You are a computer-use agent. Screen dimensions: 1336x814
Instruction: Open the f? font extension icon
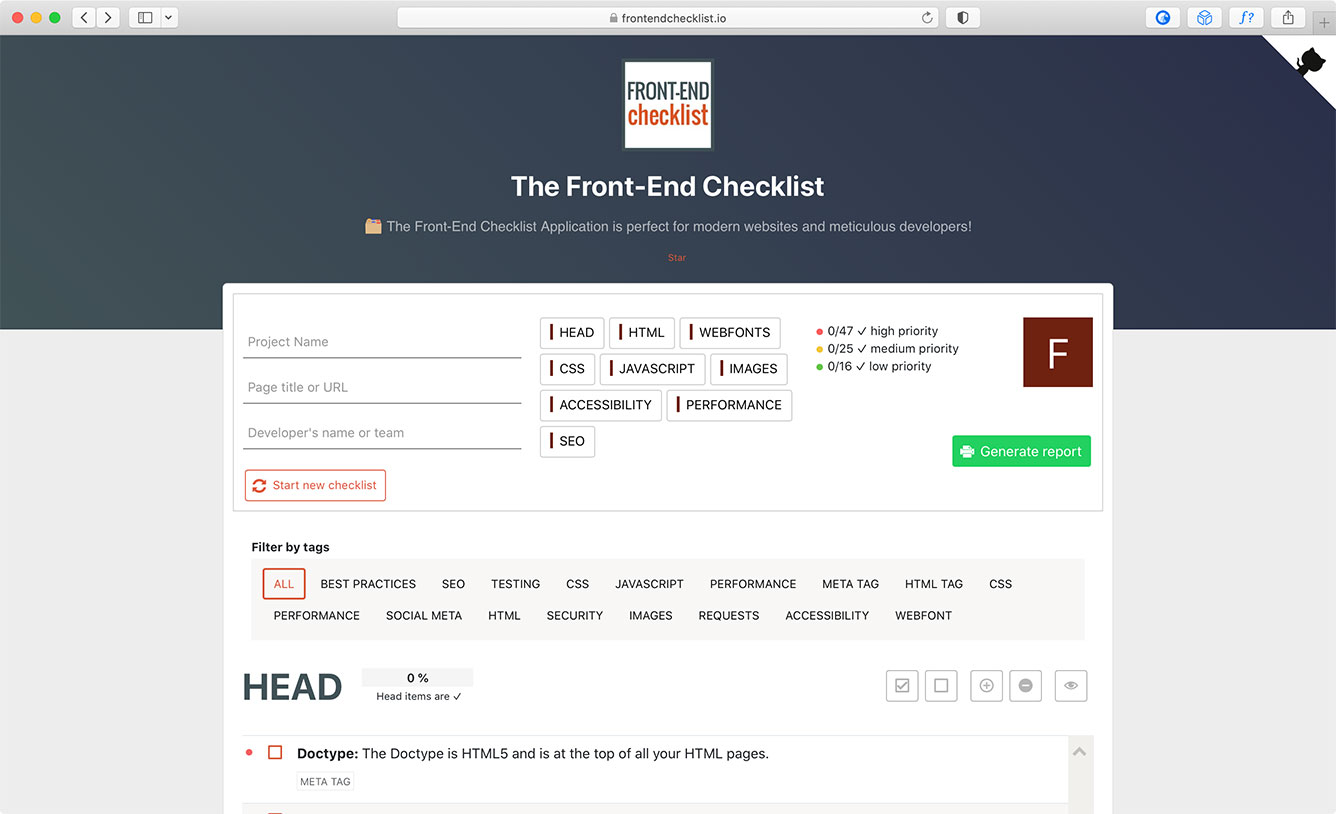click(1247, 17)
